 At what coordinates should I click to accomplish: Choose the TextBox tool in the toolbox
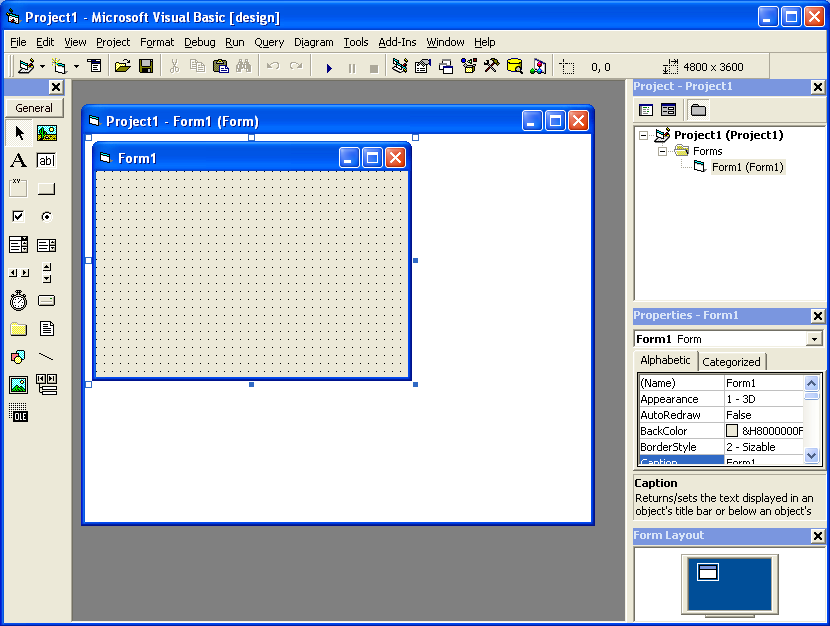pyautogui.click(x=46, y=160)
